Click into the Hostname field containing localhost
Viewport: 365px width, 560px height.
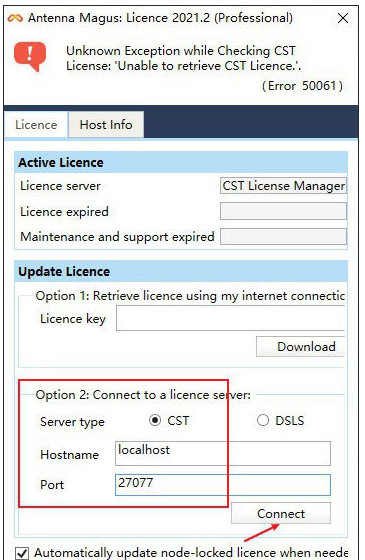tap(223, 454)
